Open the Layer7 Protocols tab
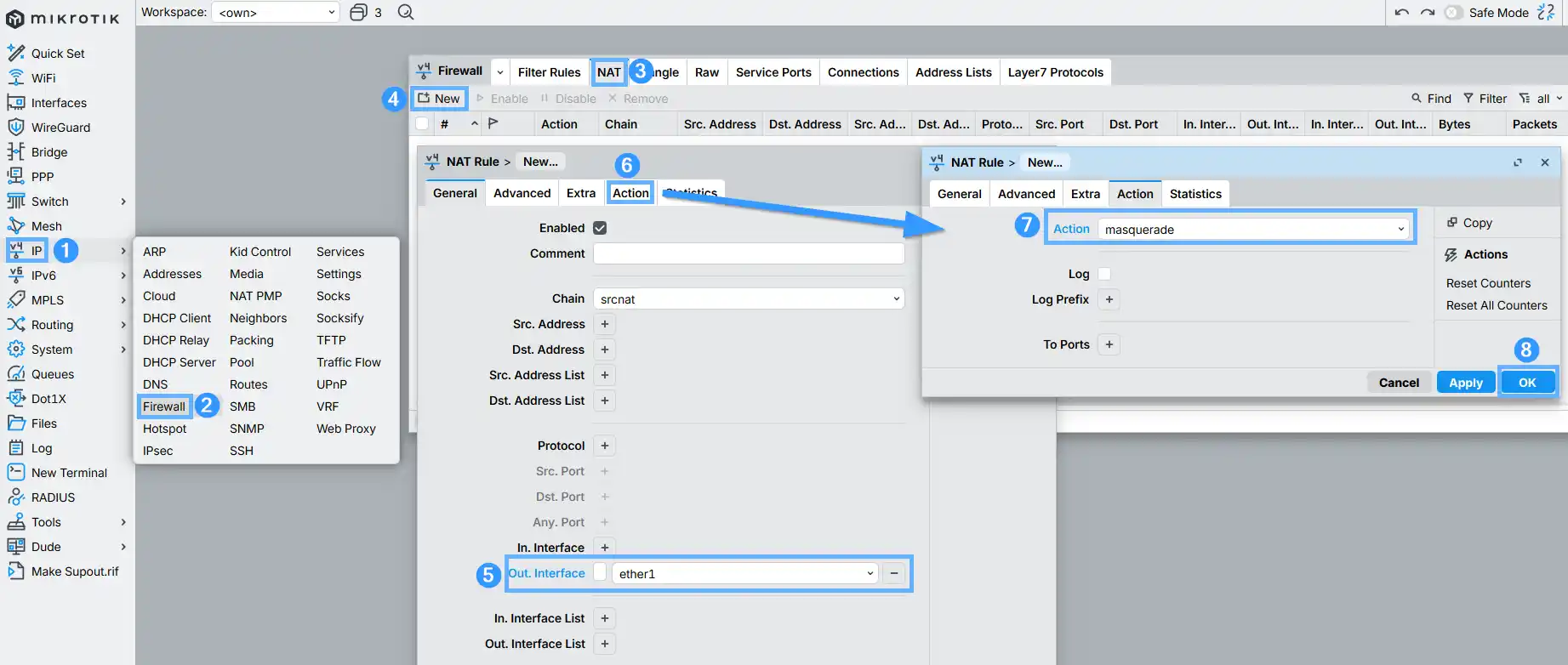Image resolution: width=1568 pixels, height=665 pixels. (1056, 72)
